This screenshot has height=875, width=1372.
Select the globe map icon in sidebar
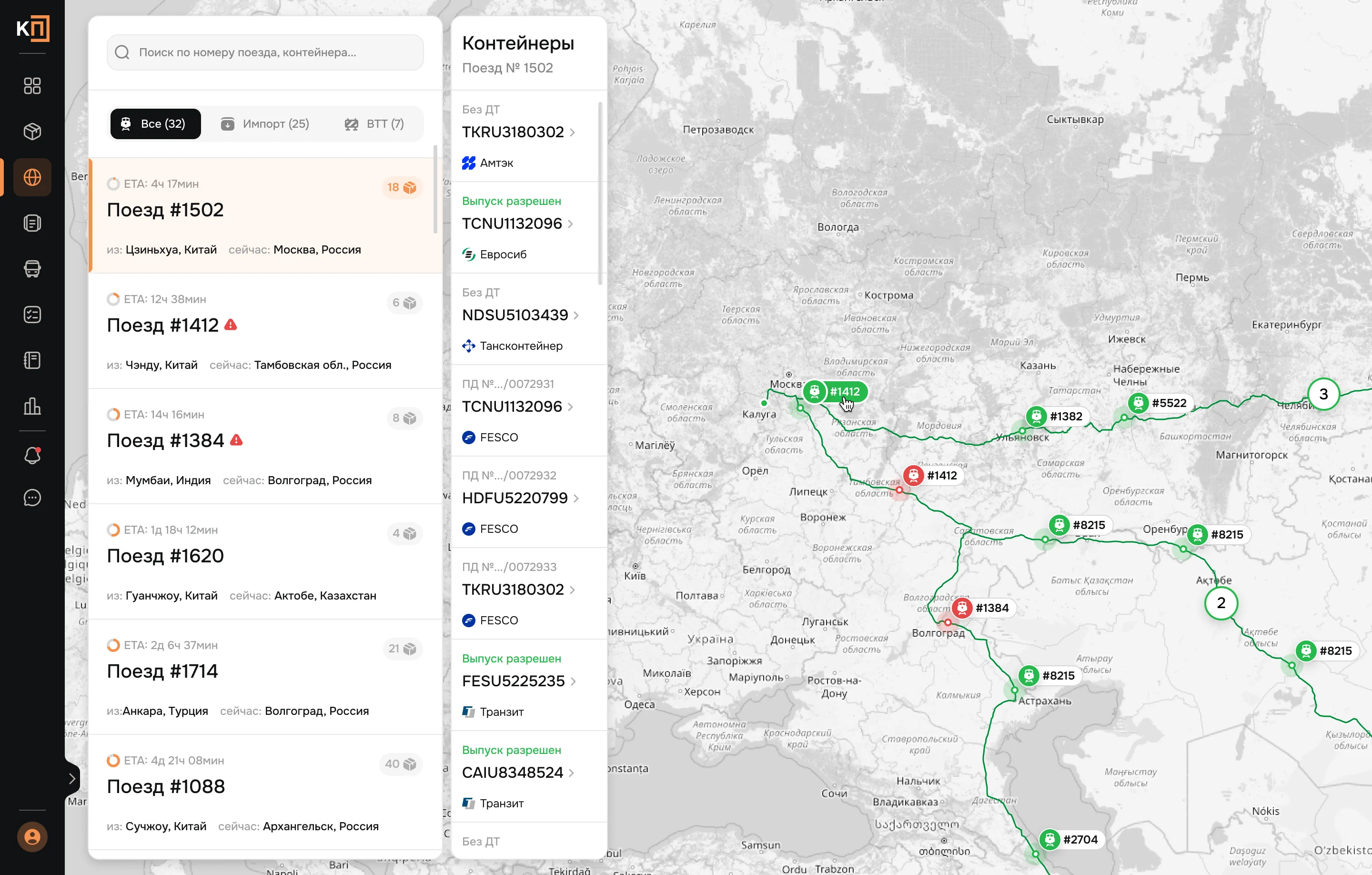(32, 177)
